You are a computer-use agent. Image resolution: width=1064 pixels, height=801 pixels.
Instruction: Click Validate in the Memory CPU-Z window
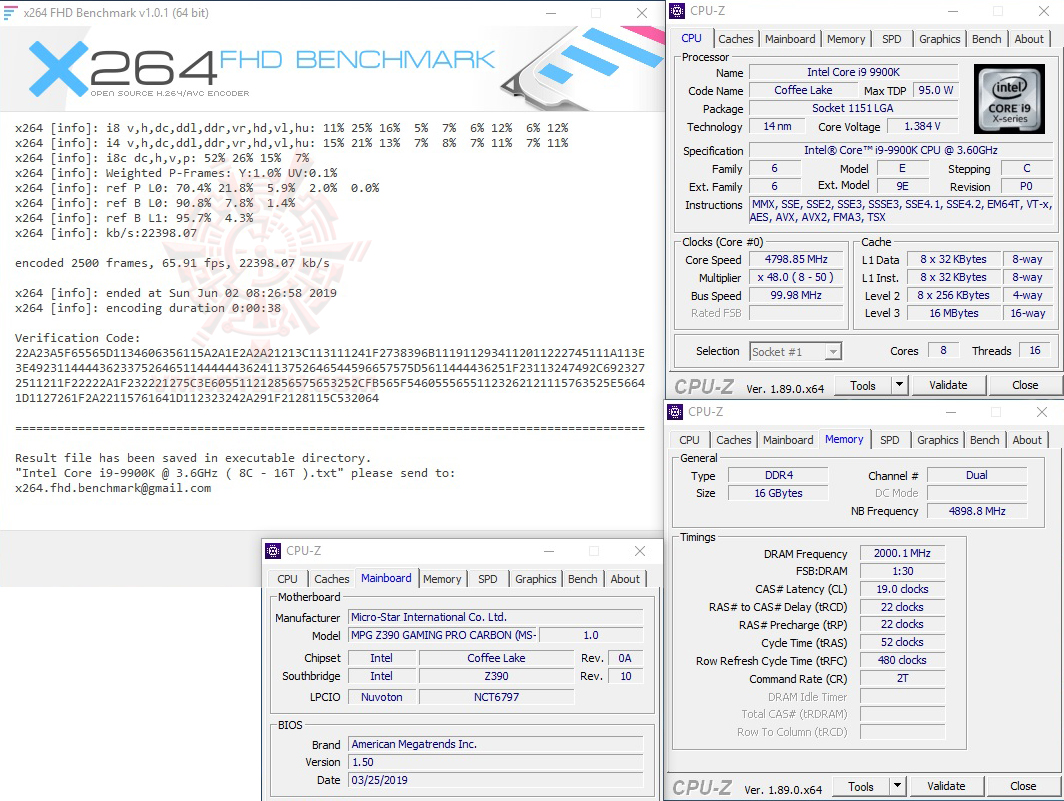946,786
